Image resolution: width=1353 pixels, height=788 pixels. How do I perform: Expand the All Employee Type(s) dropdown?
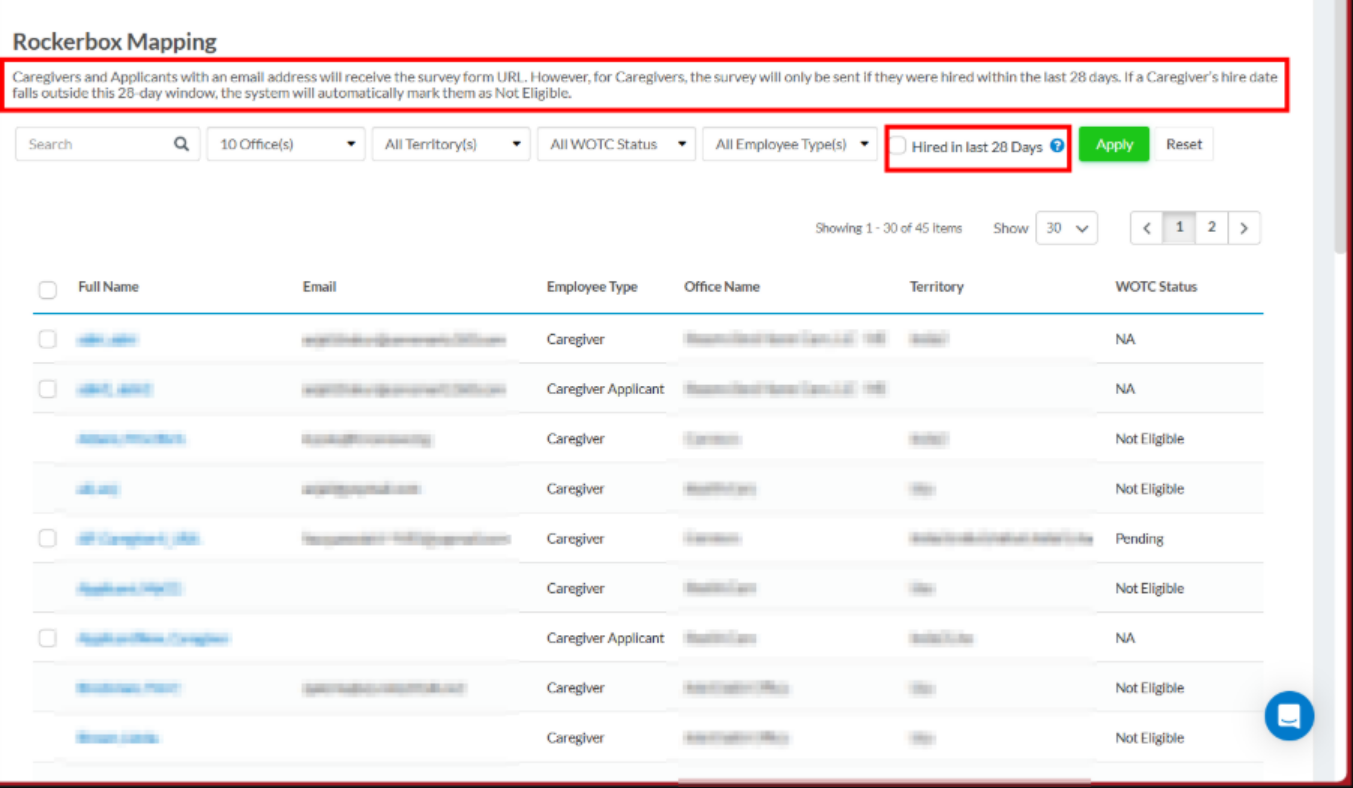[789, 144]
